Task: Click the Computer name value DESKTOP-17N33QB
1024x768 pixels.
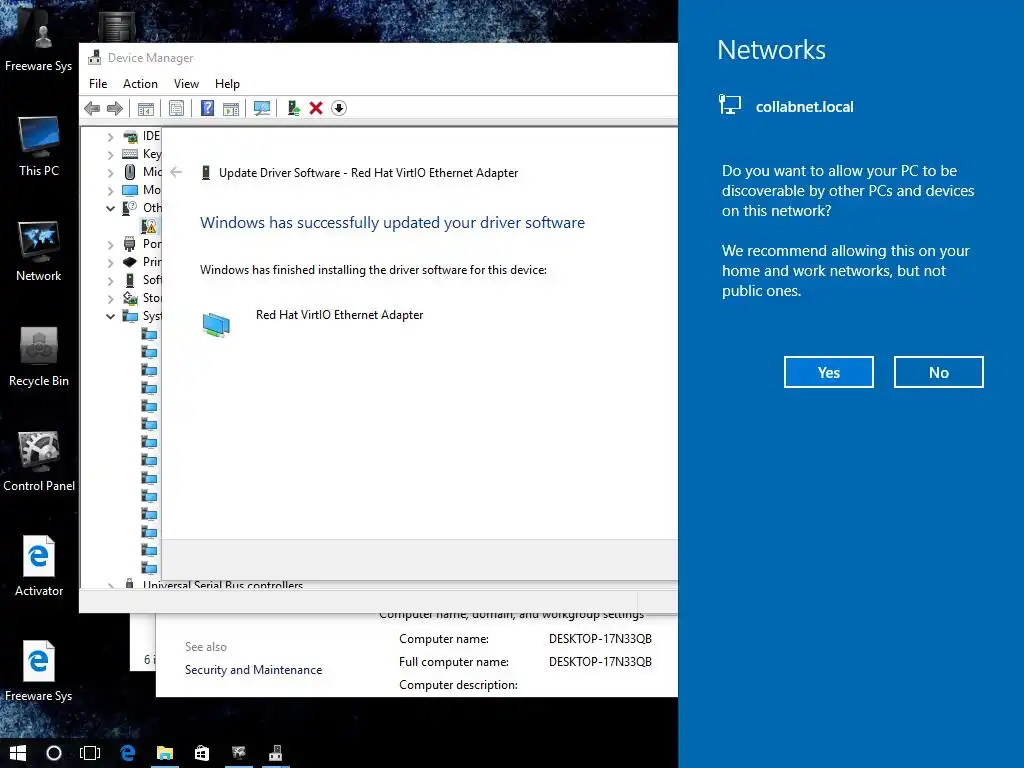Action: 600,639
